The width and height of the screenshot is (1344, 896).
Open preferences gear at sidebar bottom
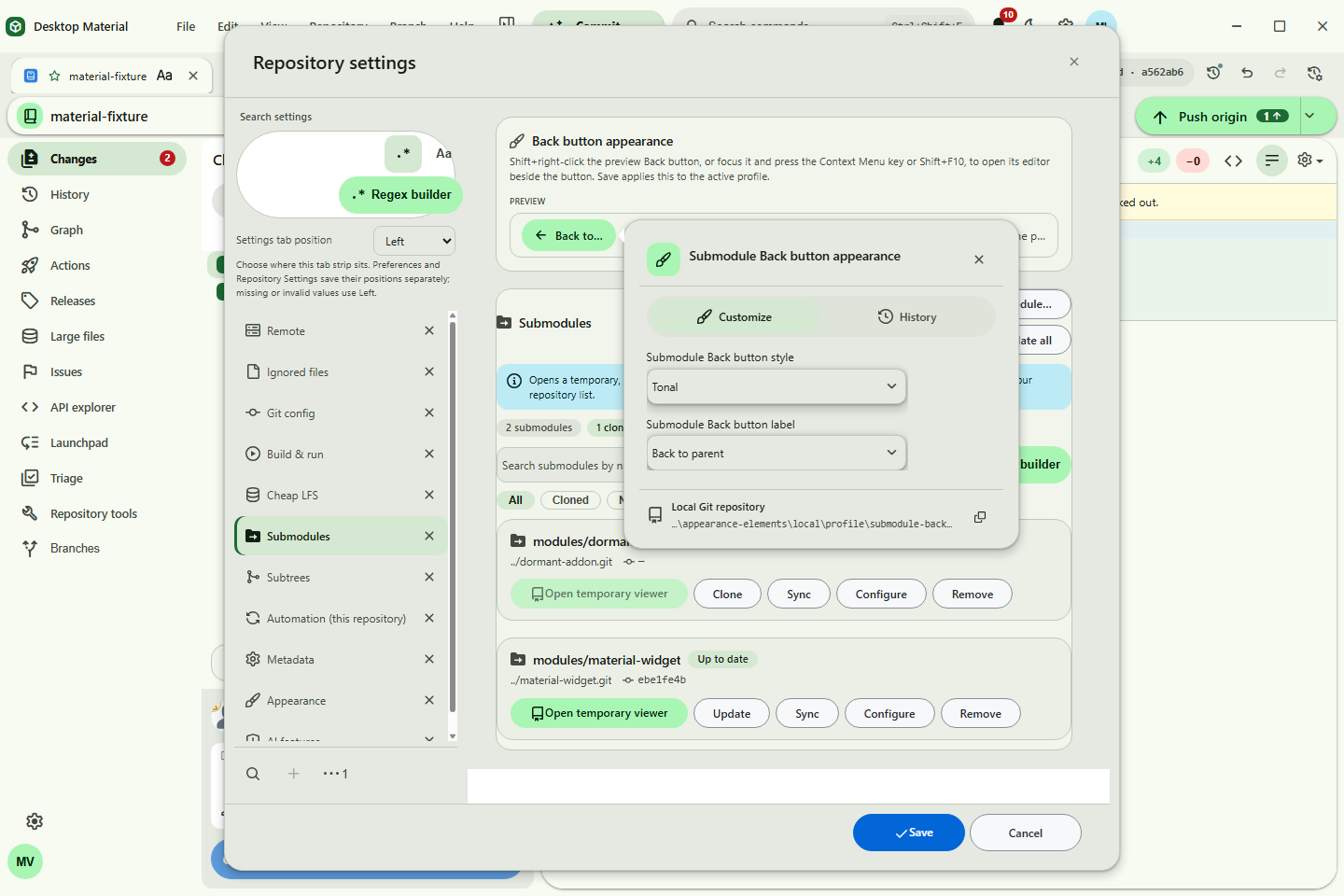coord(35,821)
